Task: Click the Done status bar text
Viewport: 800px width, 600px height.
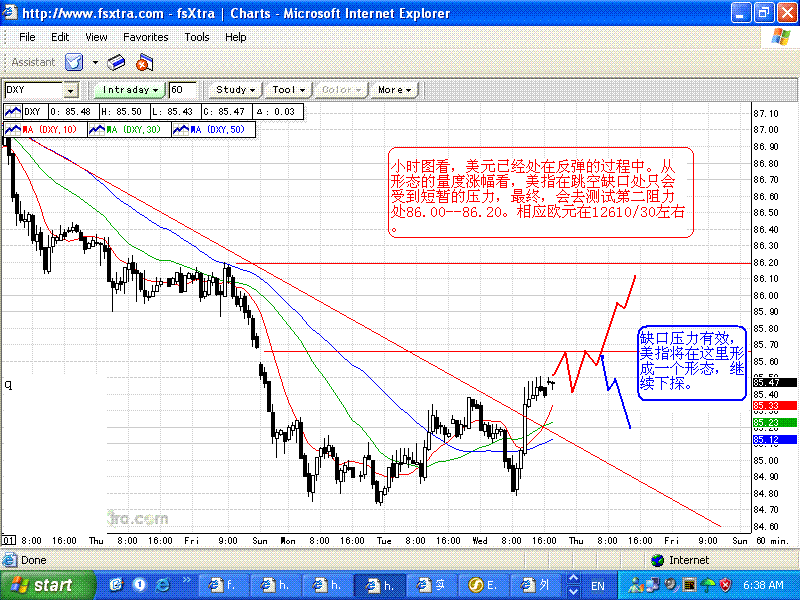Action: coord(33,560)
